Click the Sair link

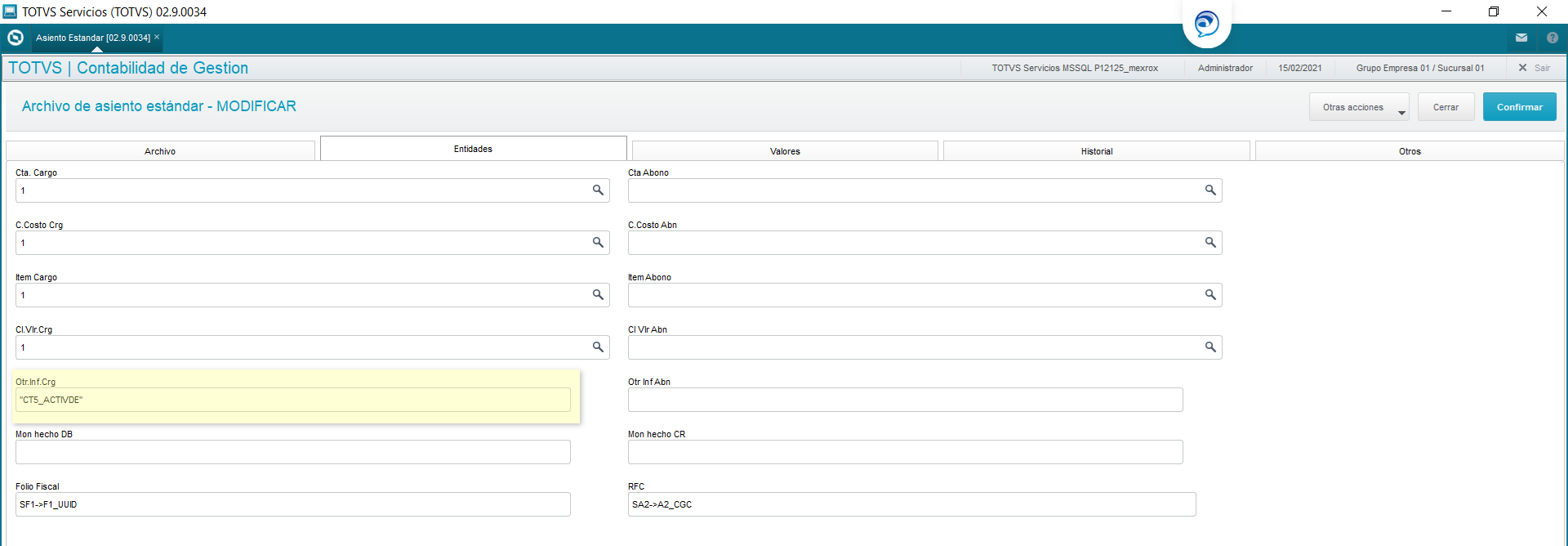pyautogui.click(x=1542, y=68)
